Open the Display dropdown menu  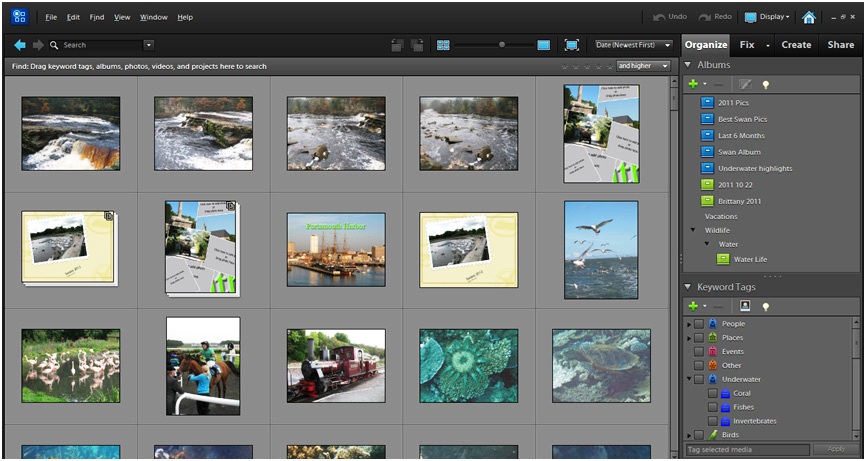pyautogui.click(x=773, y=17)
